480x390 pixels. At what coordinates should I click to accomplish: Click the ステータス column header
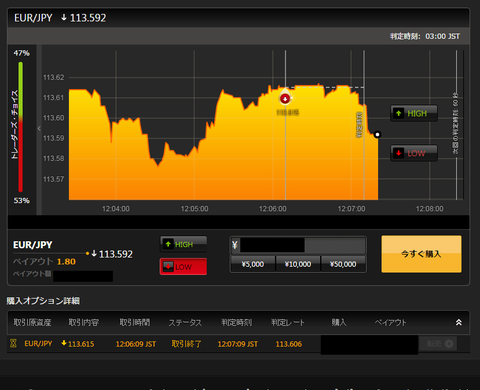pos(185,322)
